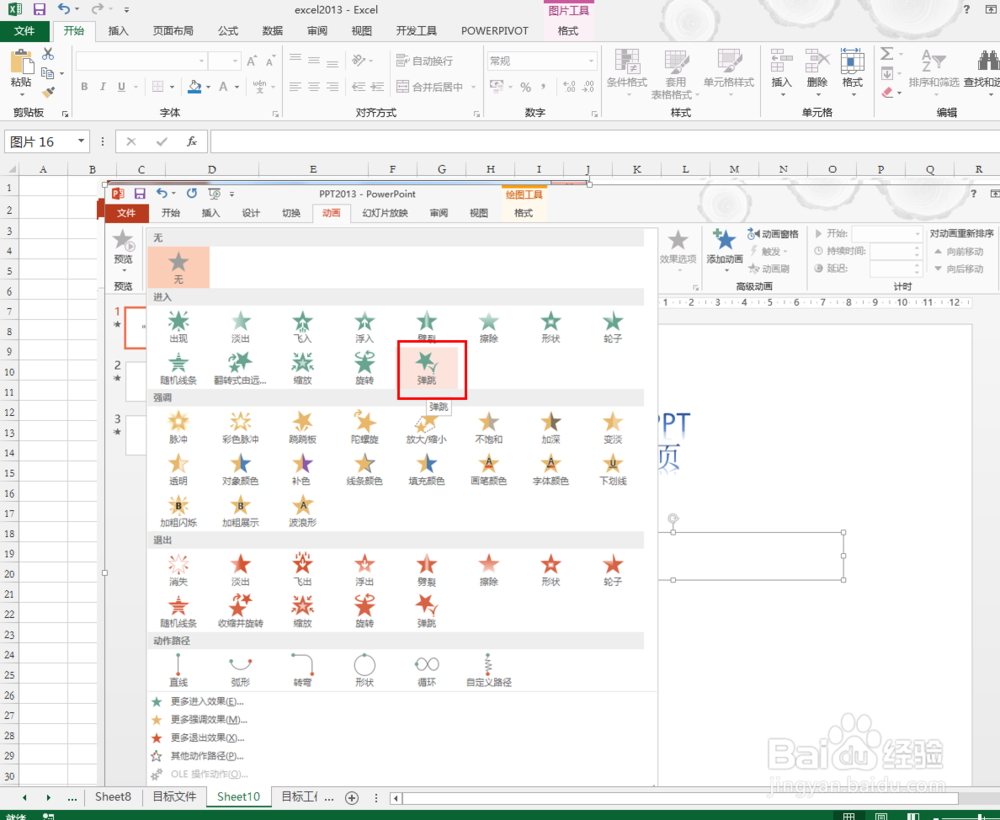
Task: Click the fx Insert Function icon
Action: point(191,142)
